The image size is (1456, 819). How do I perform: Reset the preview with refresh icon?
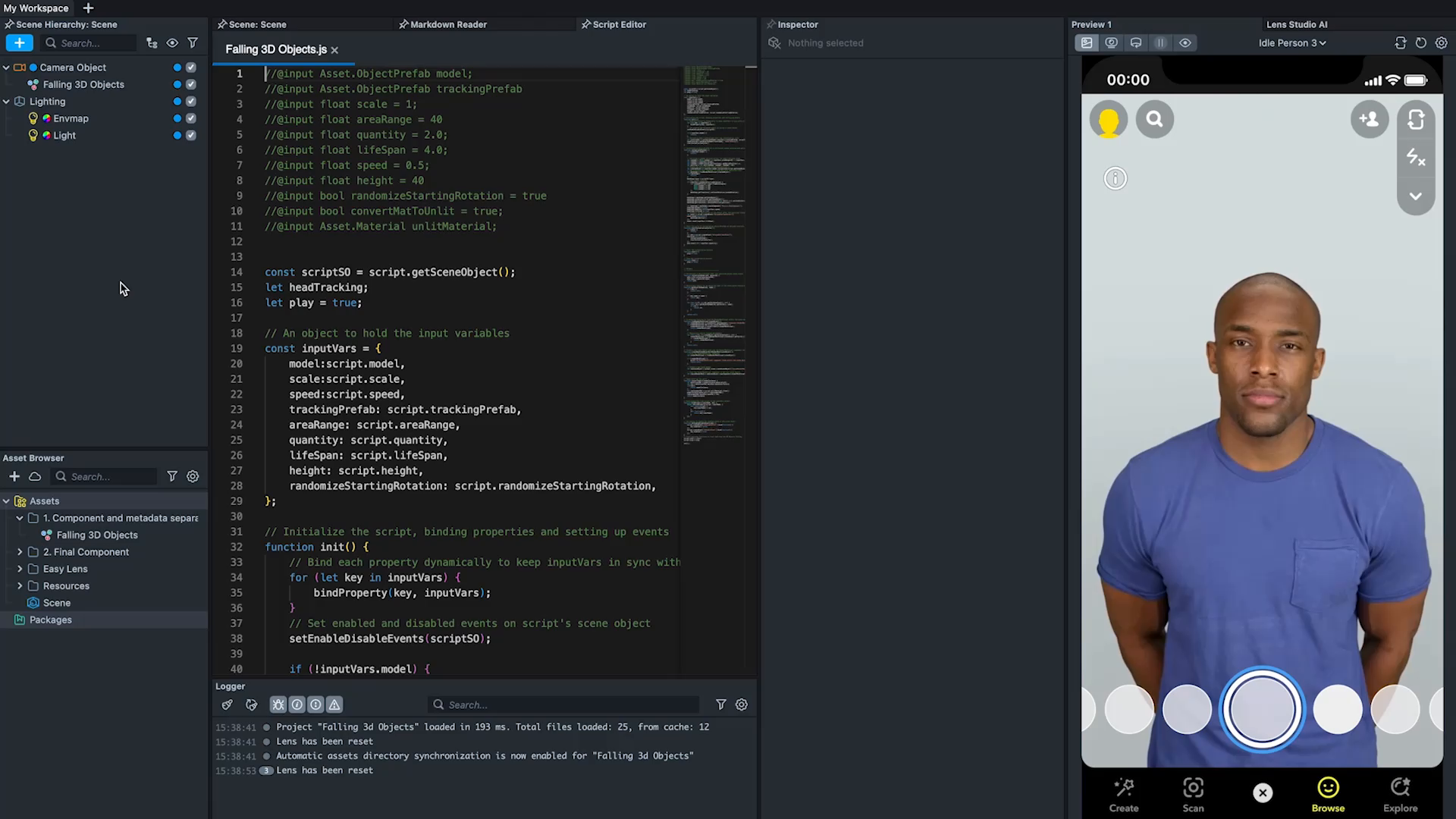coord(1421,43)
